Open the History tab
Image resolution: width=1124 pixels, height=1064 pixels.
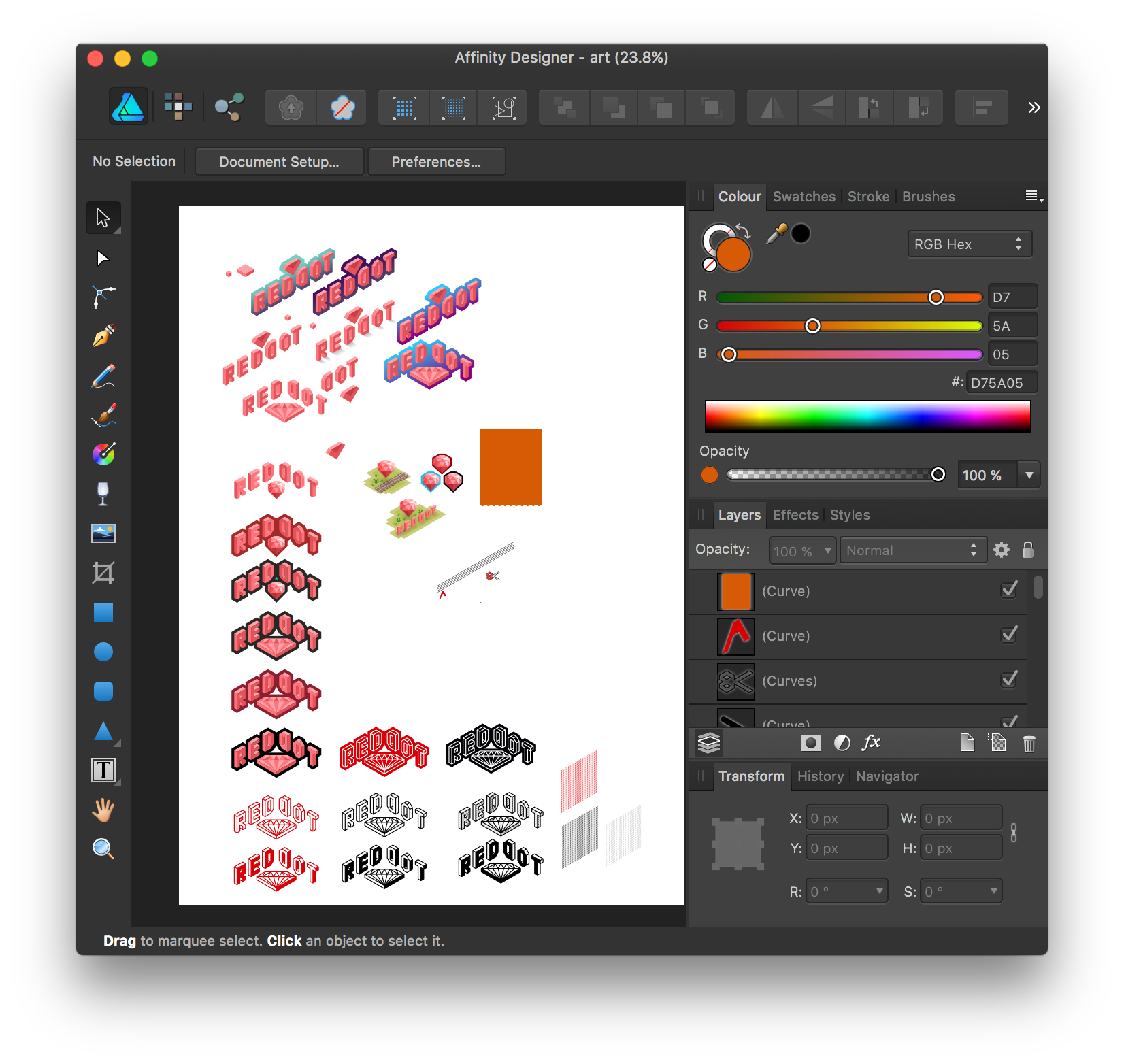click(820, 776)
